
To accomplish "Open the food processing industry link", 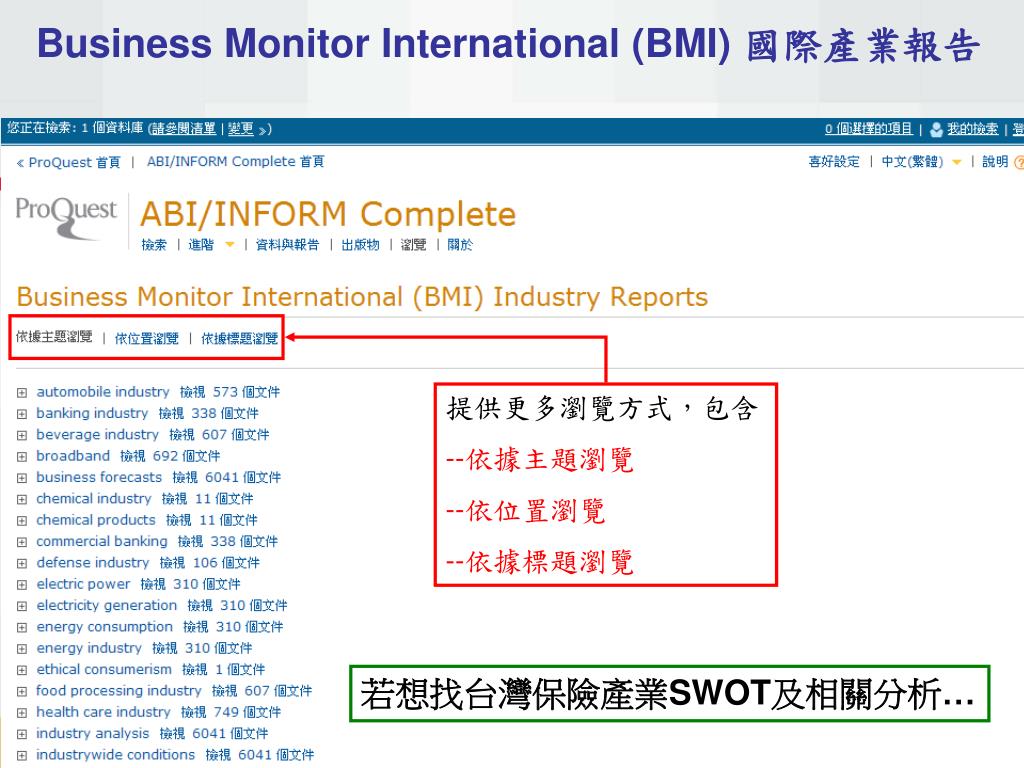I will (x=118, y=691).
